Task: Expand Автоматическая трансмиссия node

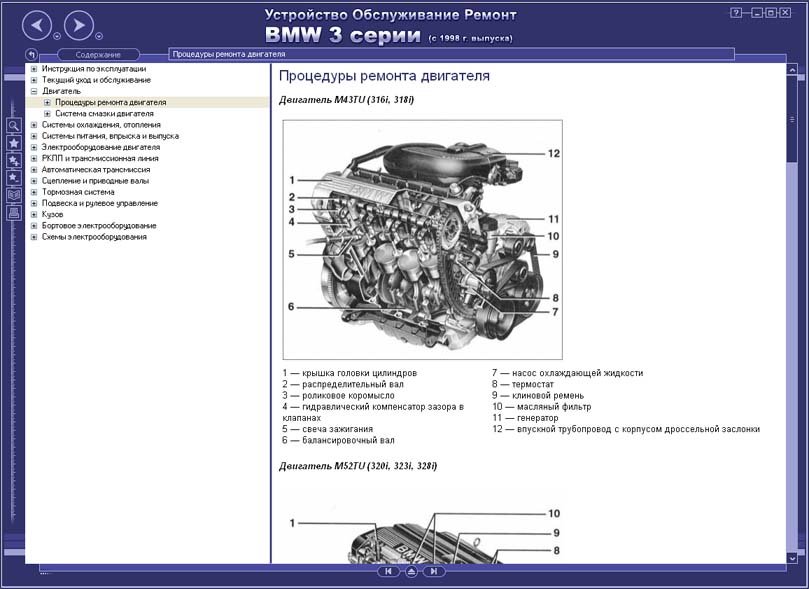Action: (34, 170)
